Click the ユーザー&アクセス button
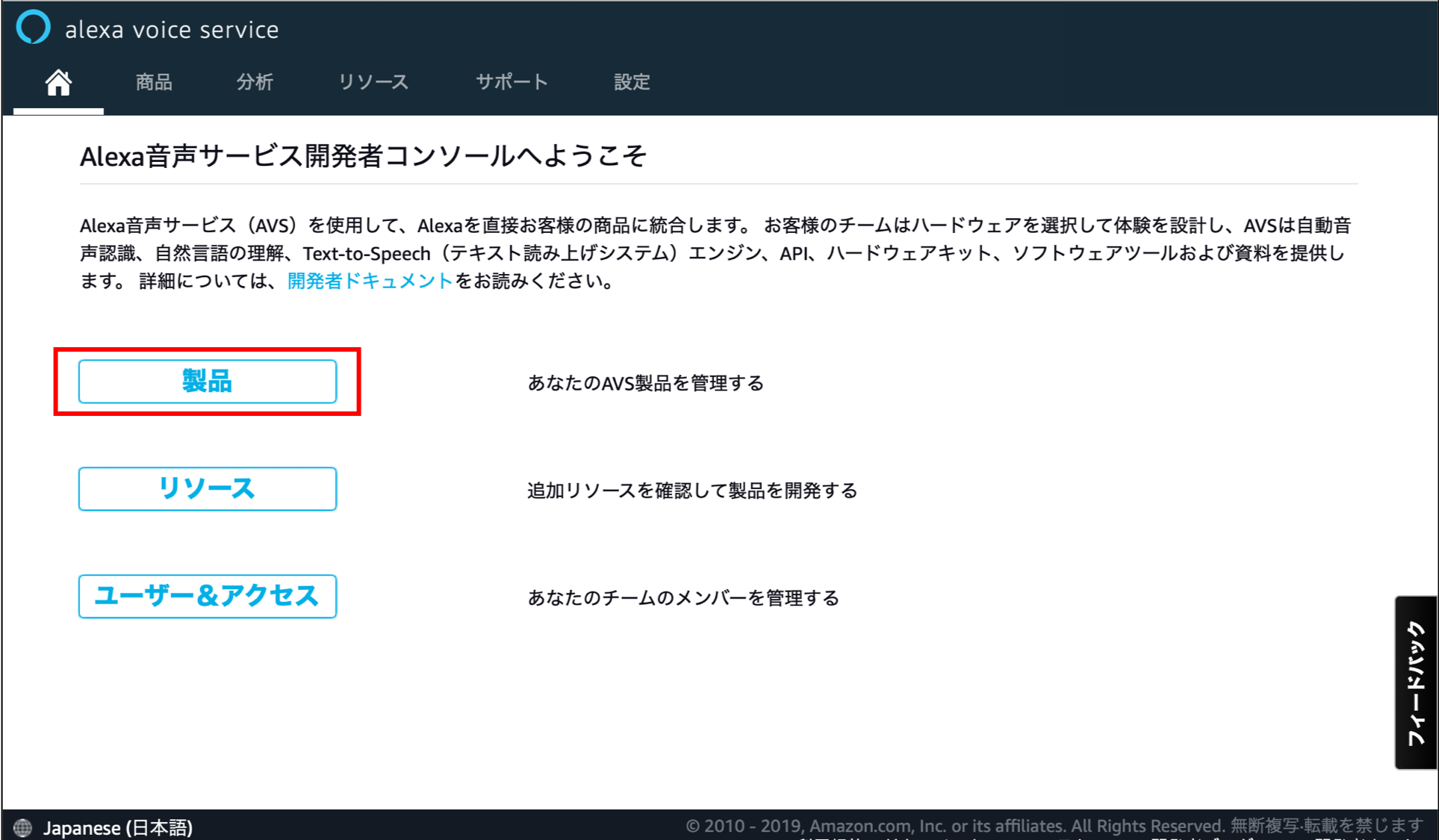Image resolution: width=1439 pixels, height=840 pixels. (x=207, y=596)
